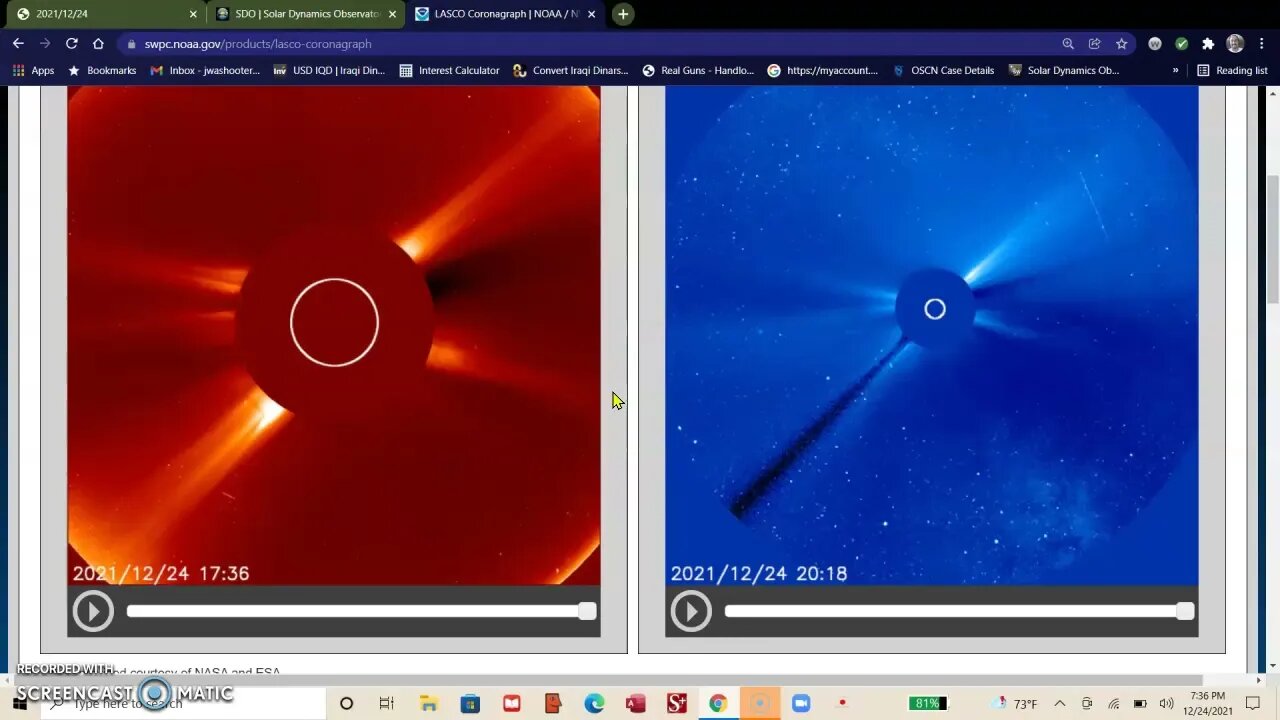Share this page from address bar

point(1095,44)
